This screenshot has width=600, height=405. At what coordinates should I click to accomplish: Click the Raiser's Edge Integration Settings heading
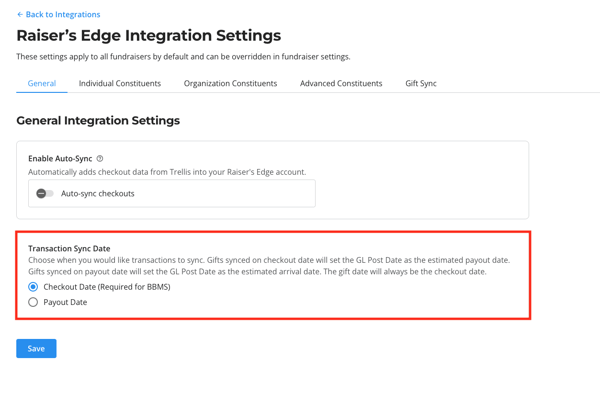(149, 36)
